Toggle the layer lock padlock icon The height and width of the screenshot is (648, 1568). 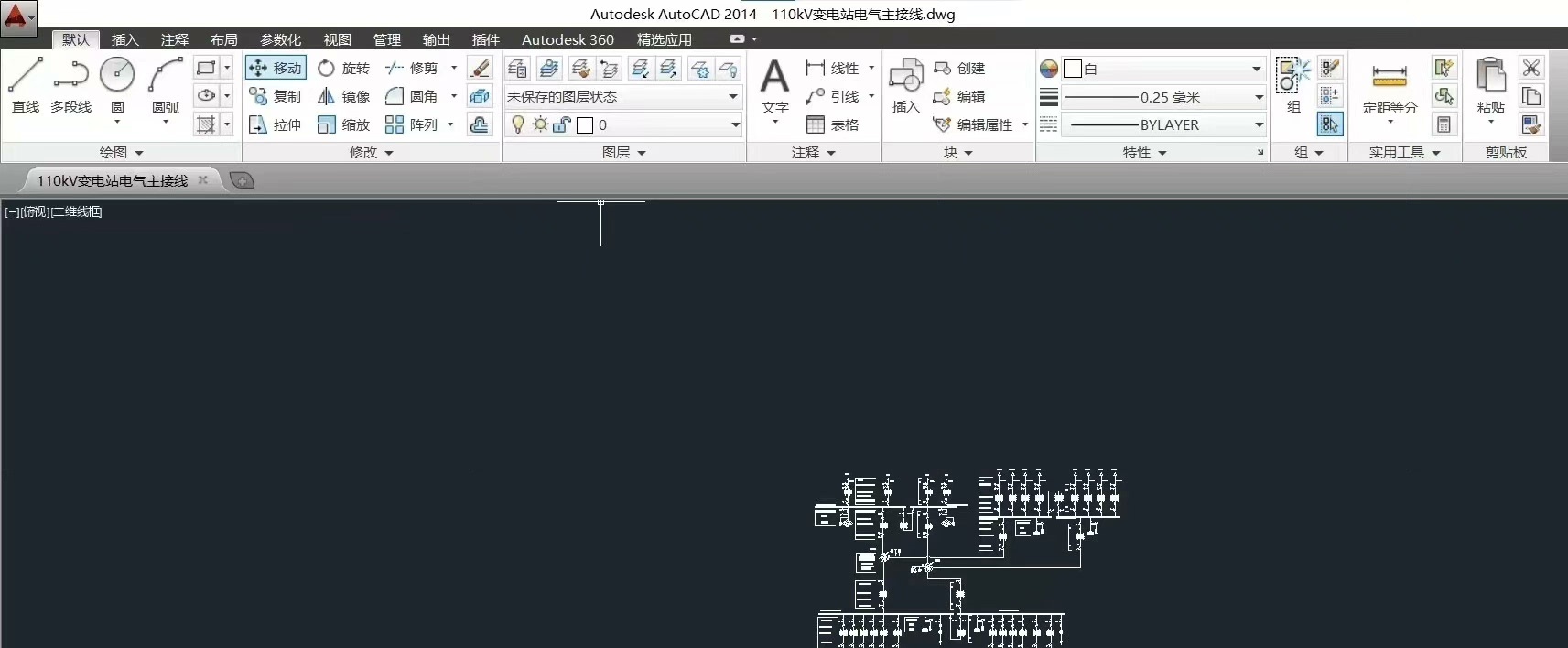(562, 124)
